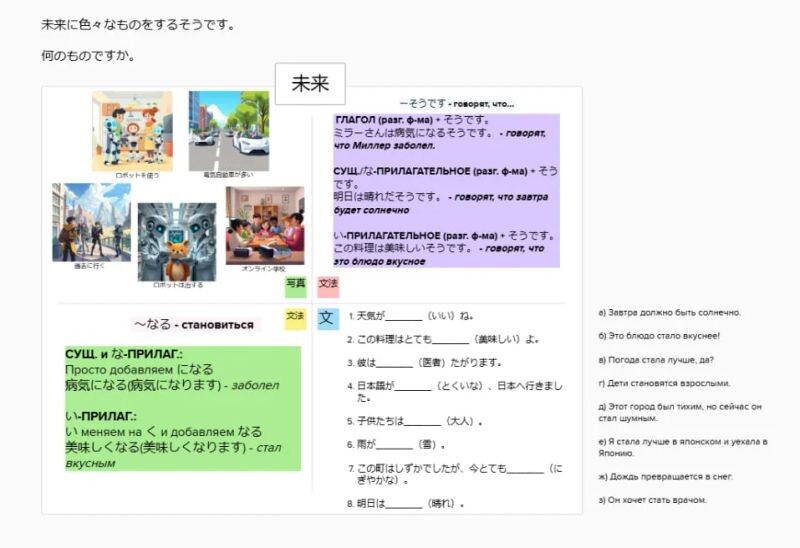Select the fox with robots picture
800x548 pixels.
(x=176, y=242)
